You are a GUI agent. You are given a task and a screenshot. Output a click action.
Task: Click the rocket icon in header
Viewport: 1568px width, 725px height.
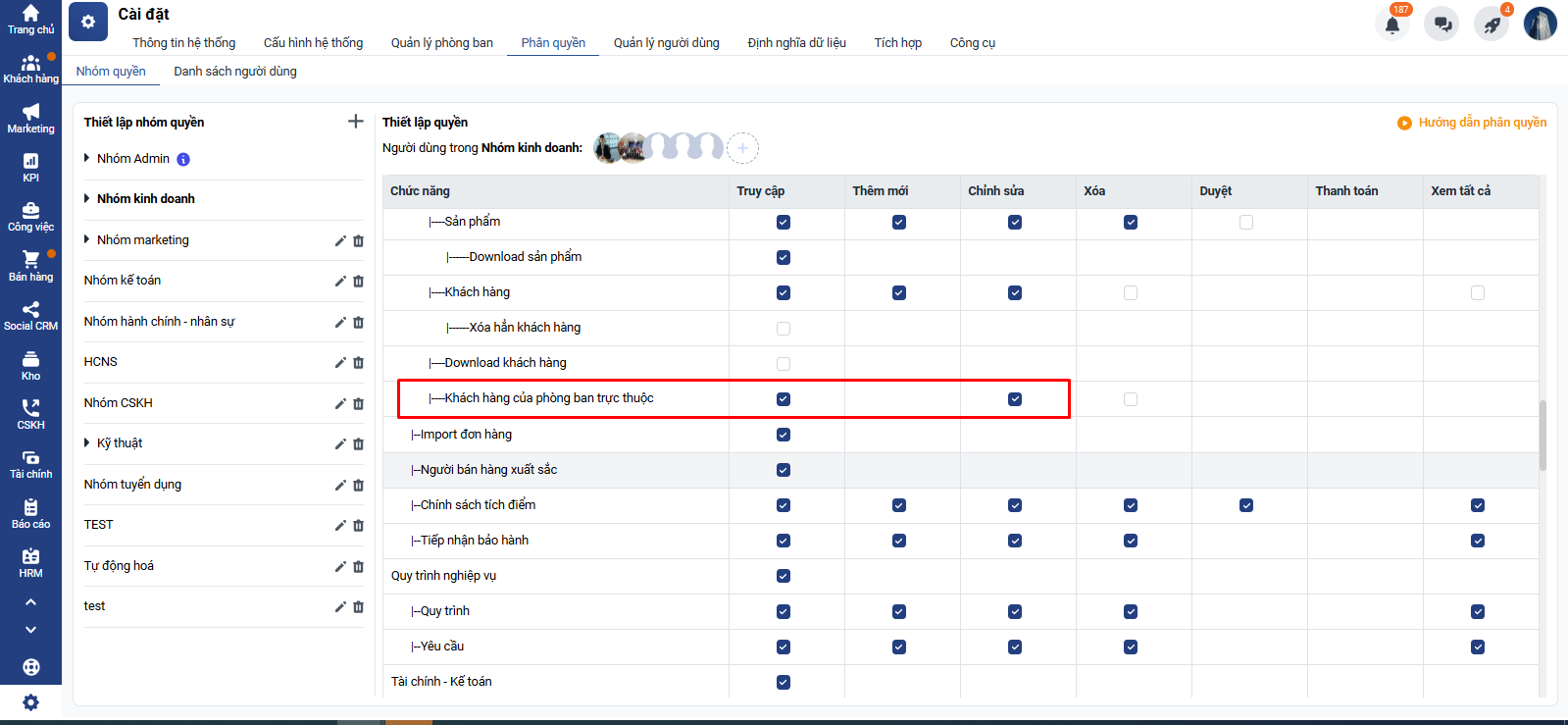click(1492, 25)
